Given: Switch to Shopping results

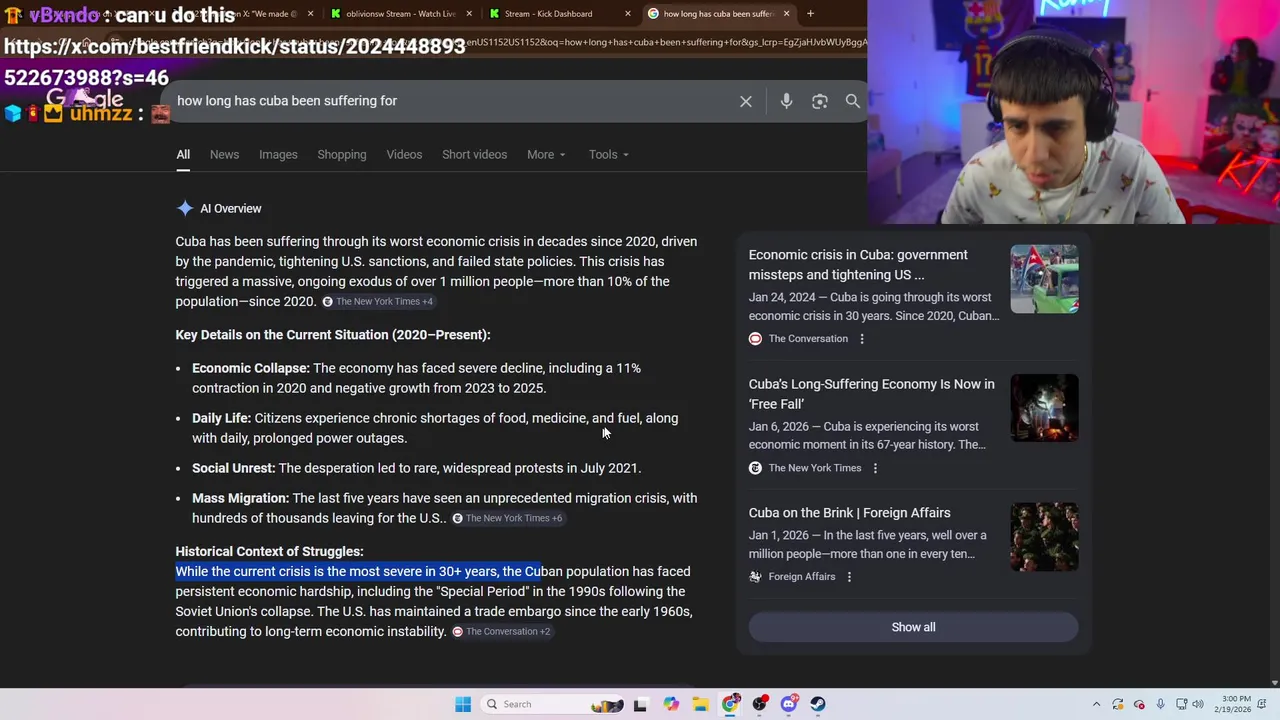Looking at the screenshot, I should pyautogui.click(x=342, y=154).
